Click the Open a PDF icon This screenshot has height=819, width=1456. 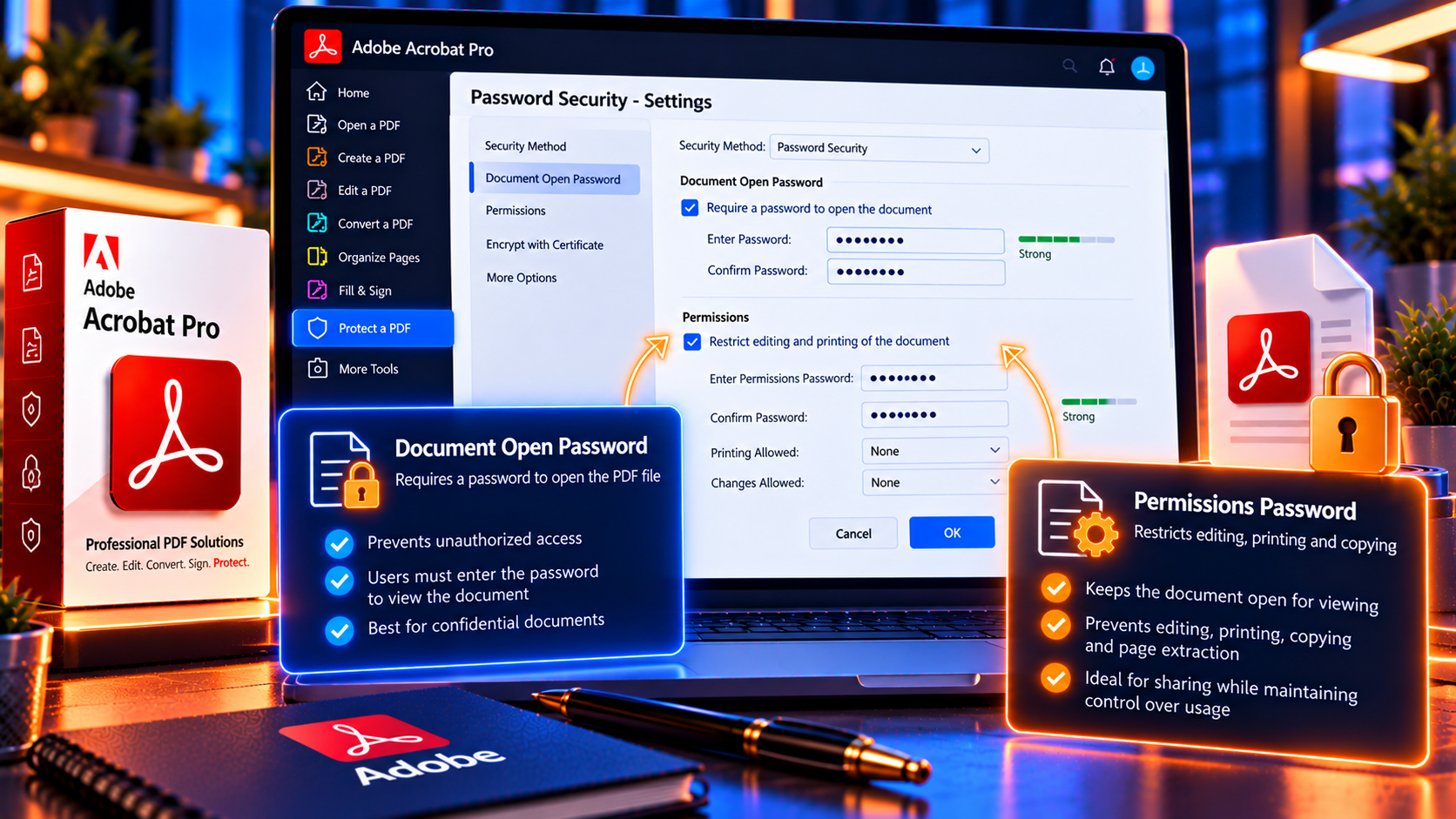[x=317, y=124]
